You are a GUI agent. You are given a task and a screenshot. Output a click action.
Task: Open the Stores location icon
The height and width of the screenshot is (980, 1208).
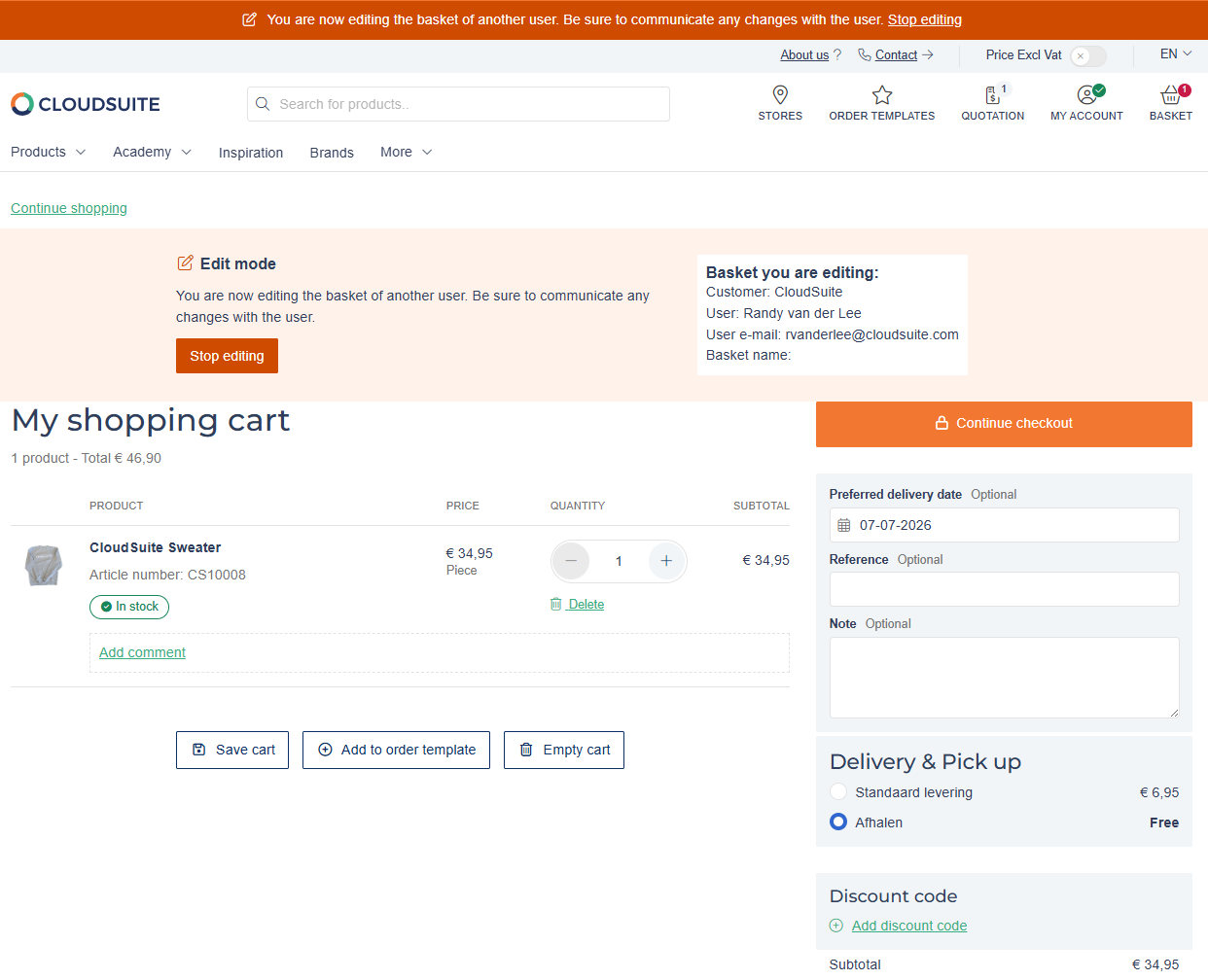pos(780,94)
